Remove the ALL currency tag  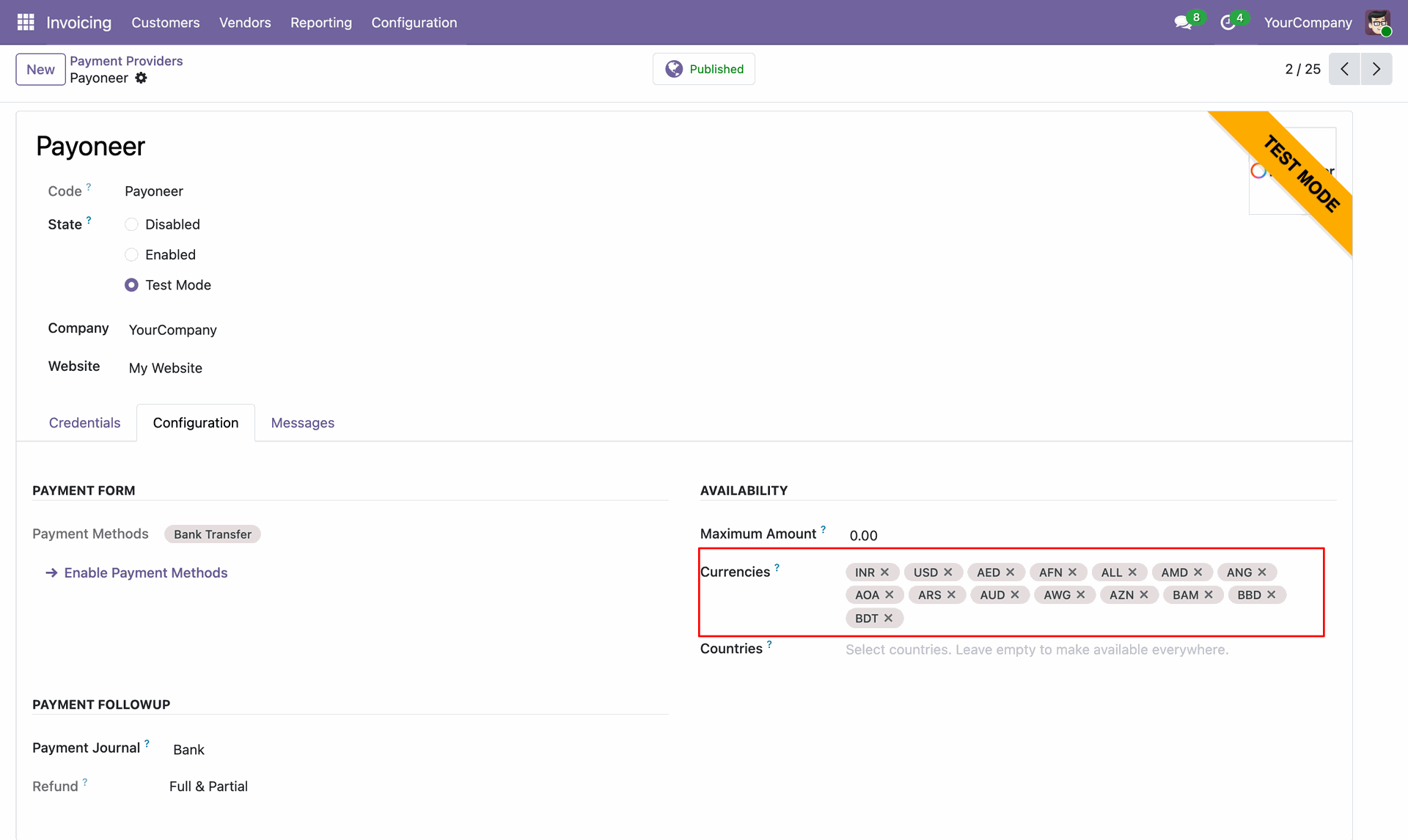pos(1133,572)
